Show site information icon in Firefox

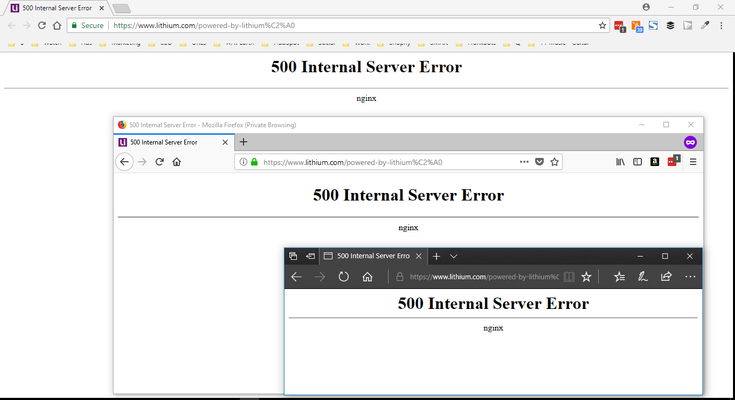[x=243, y=162]
